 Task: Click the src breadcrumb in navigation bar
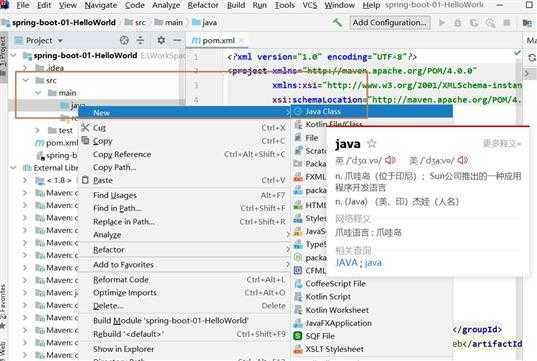tap(135, 23)
